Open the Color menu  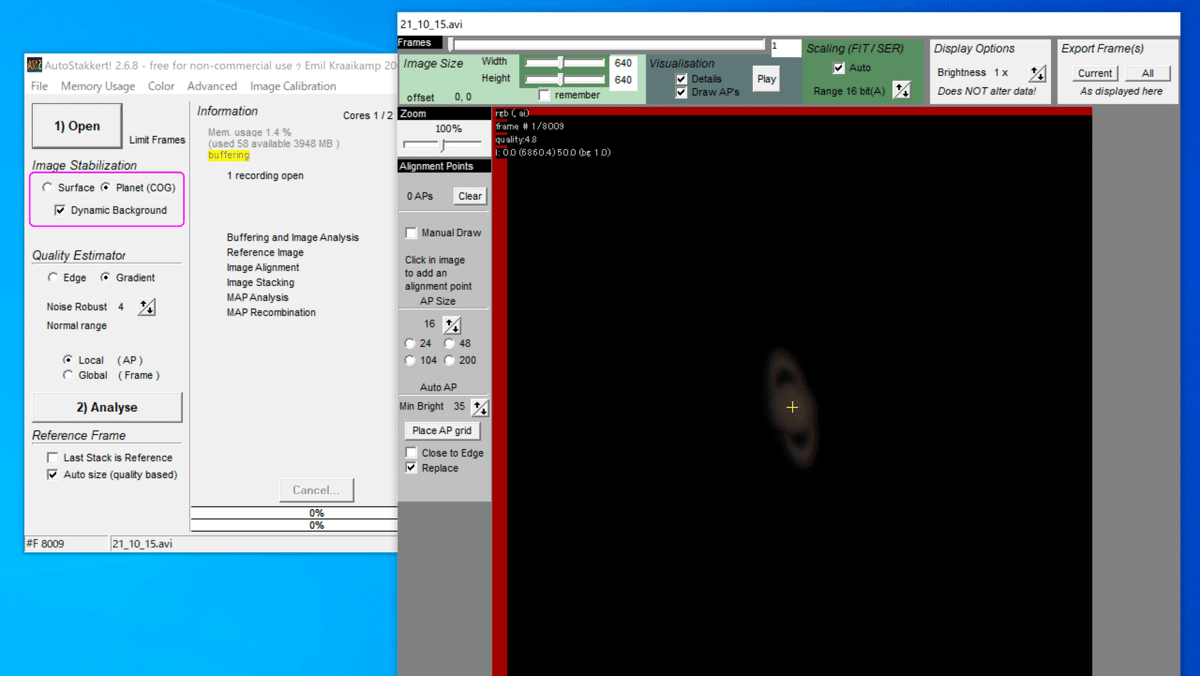pos(161,86)
